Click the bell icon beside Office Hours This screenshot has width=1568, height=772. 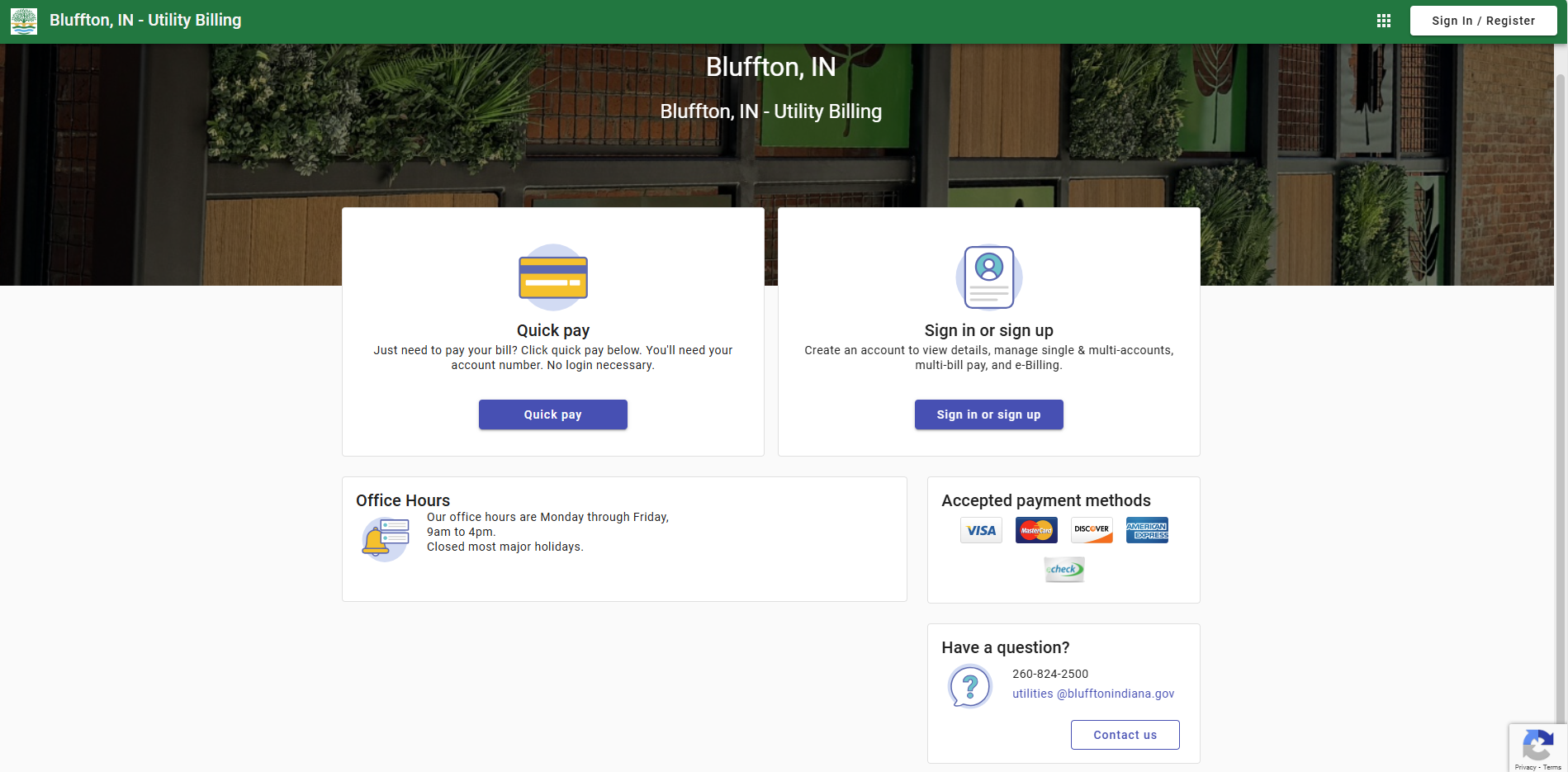click(384, 538)
